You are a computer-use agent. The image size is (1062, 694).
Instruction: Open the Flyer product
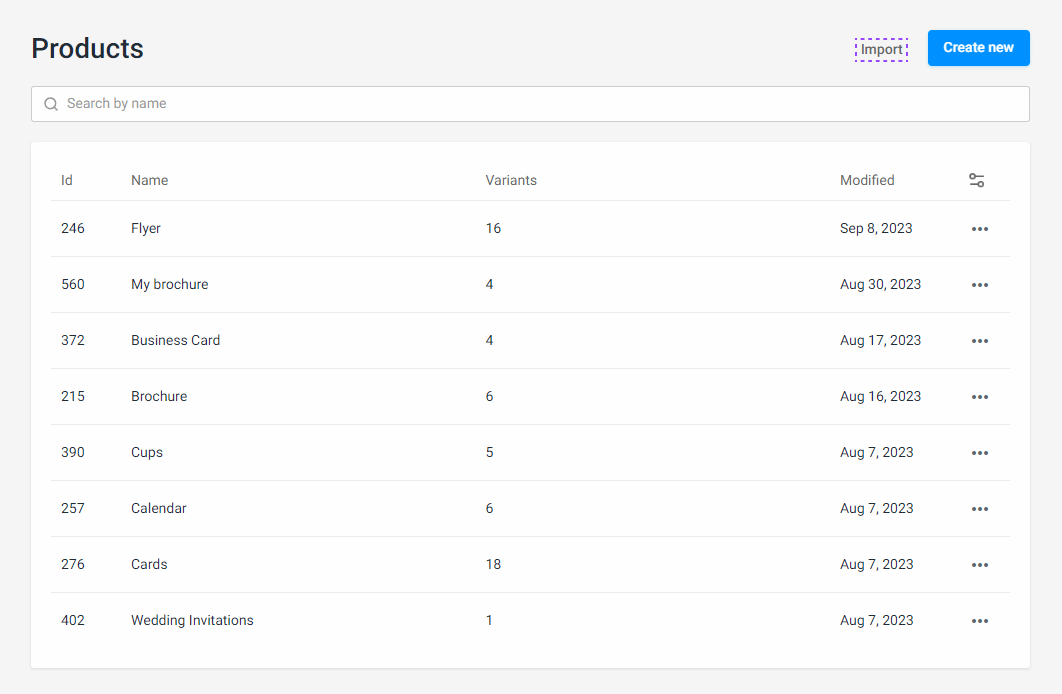click(146, 228)
